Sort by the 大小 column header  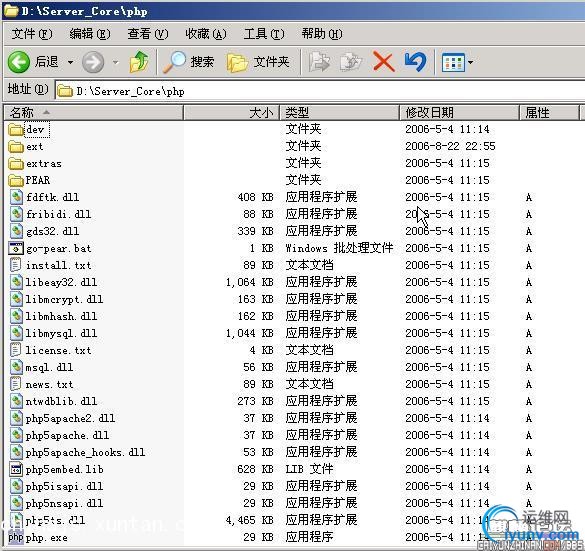[232, 112]
